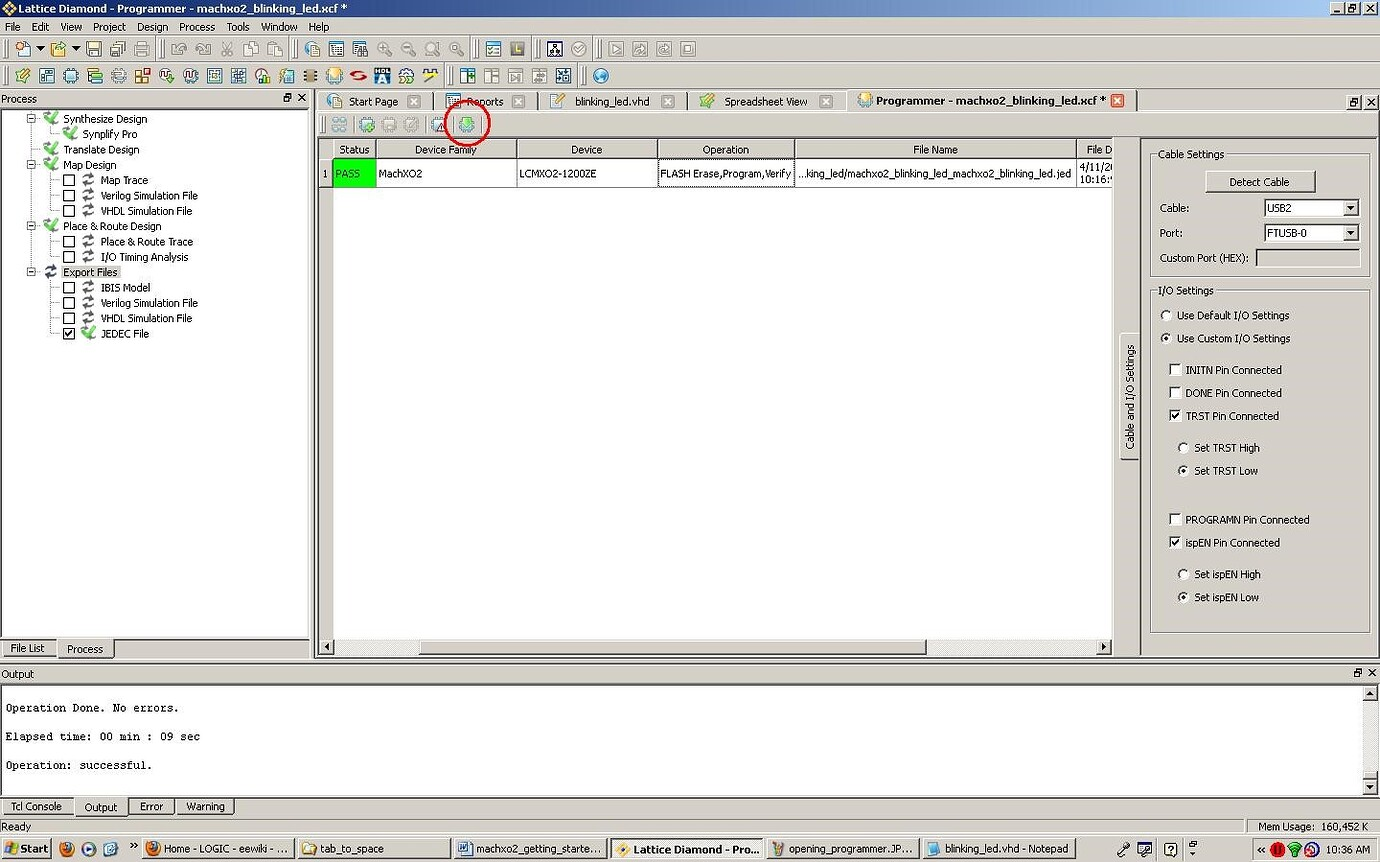Click the Scan Device icon in Programmer toolbar
The width and height of the screenshot is (1380, 862).
coord(339,124)
